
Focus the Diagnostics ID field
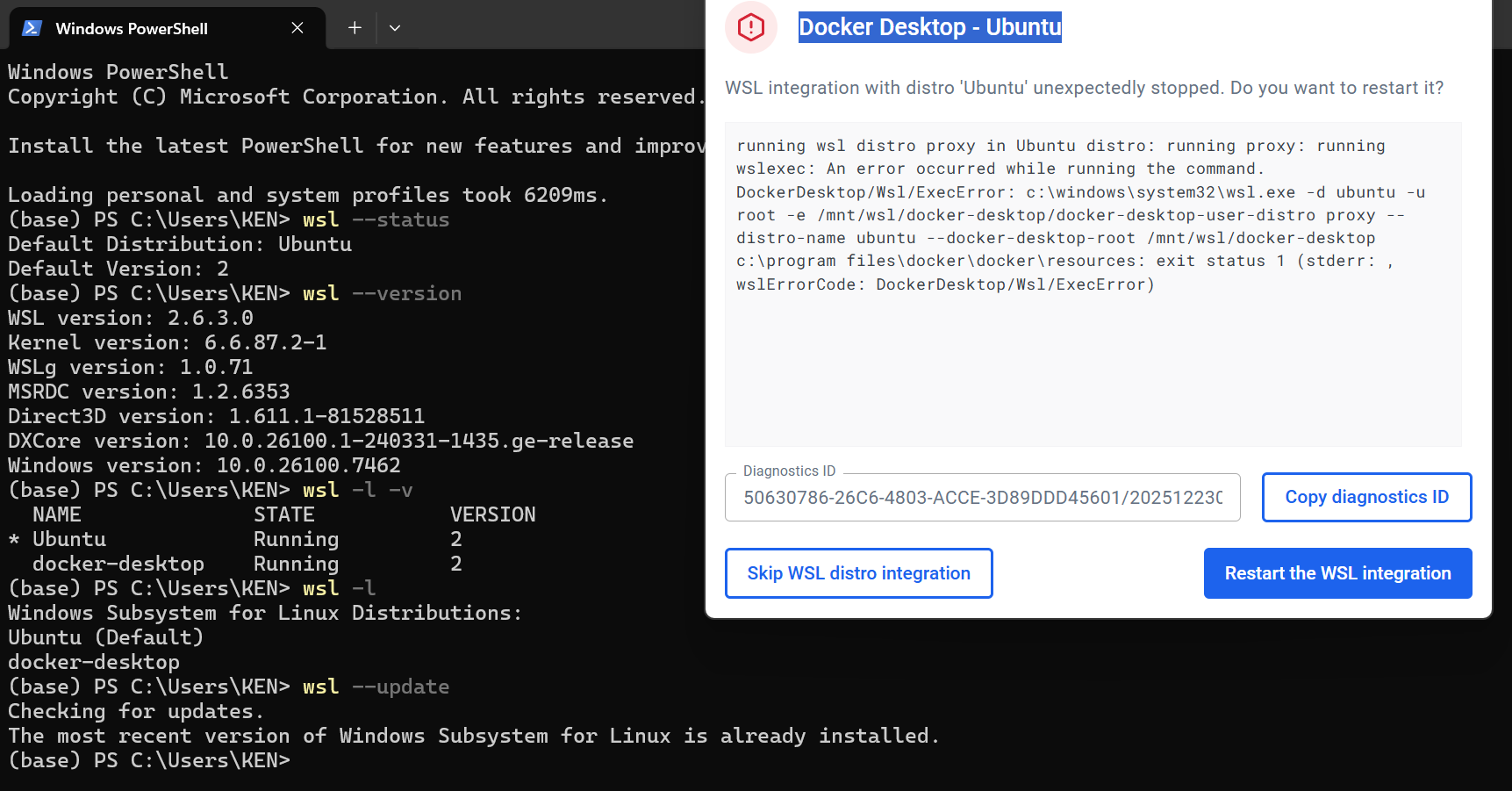(982, 498)
